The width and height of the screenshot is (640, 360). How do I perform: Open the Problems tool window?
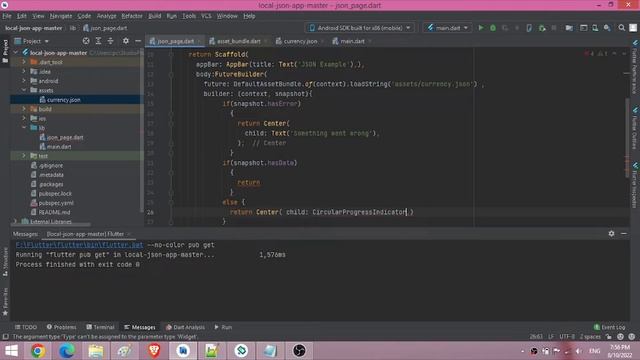(61, 327)
